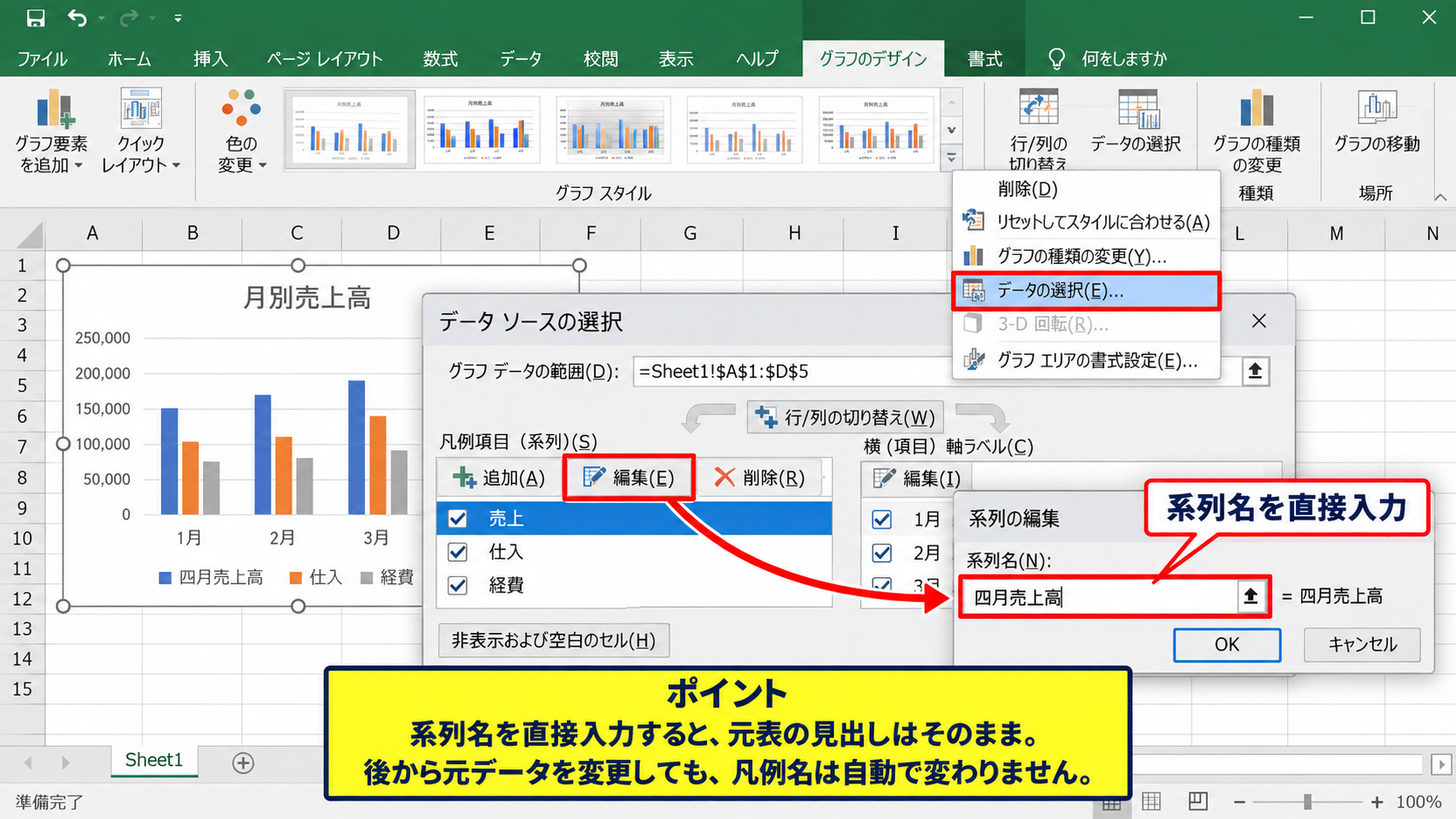Switch to the 書式 tab
This screenshot has width=1456, height=819.
(x=984, y=59)
